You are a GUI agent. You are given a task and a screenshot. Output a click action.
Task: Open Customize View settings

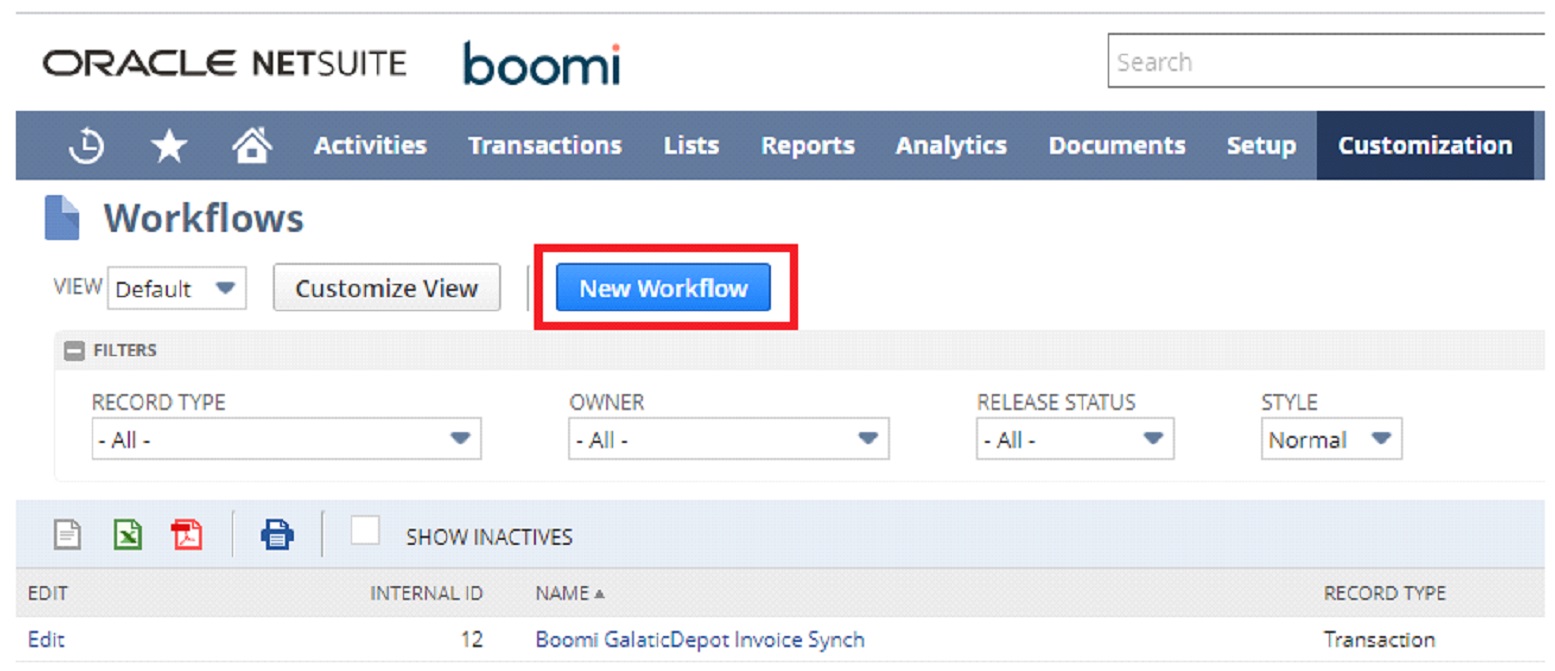coord(386,287)
